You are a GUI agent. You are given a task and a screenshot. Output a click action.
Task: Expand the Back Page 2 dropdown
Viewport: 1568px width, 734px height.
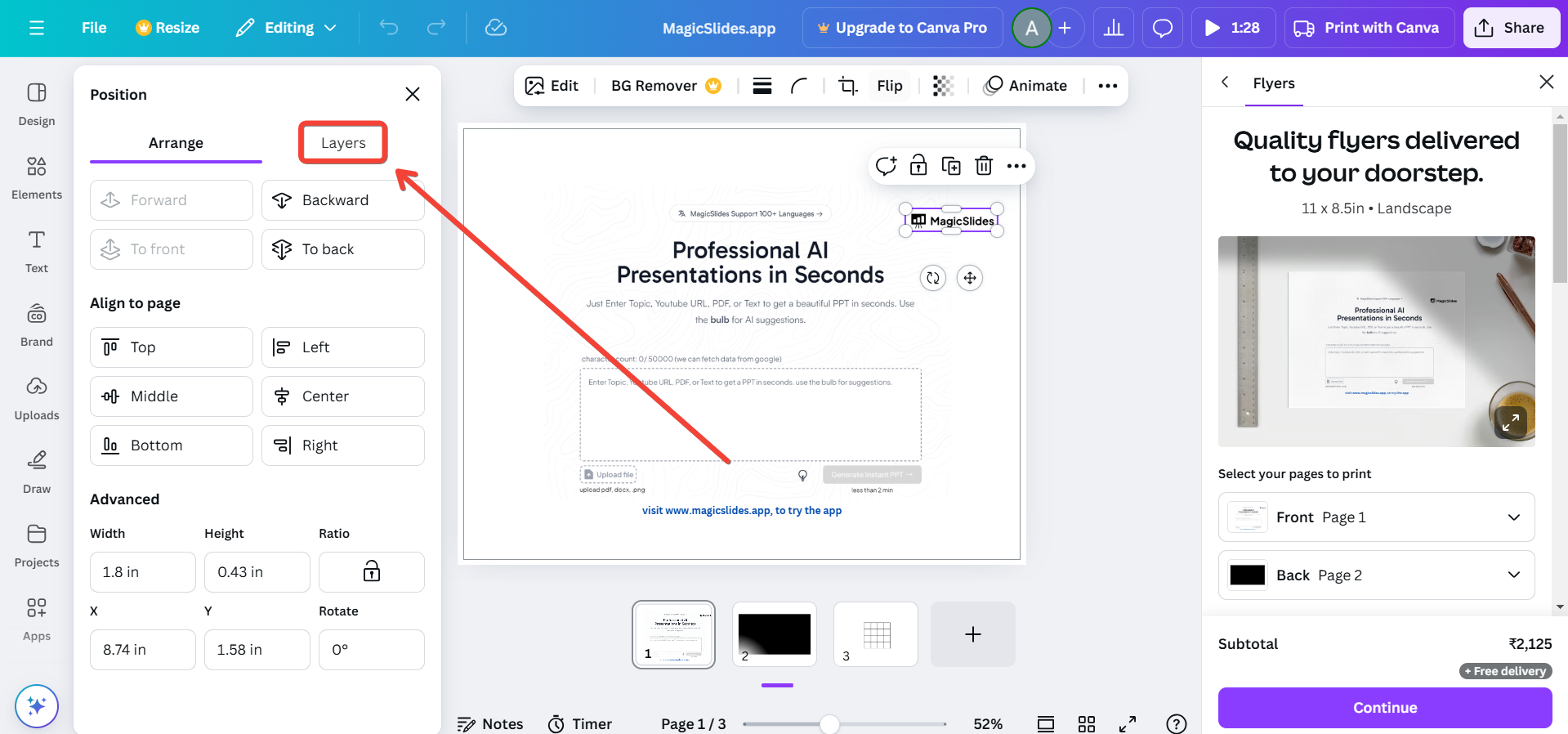click(x=1376, y=575)
